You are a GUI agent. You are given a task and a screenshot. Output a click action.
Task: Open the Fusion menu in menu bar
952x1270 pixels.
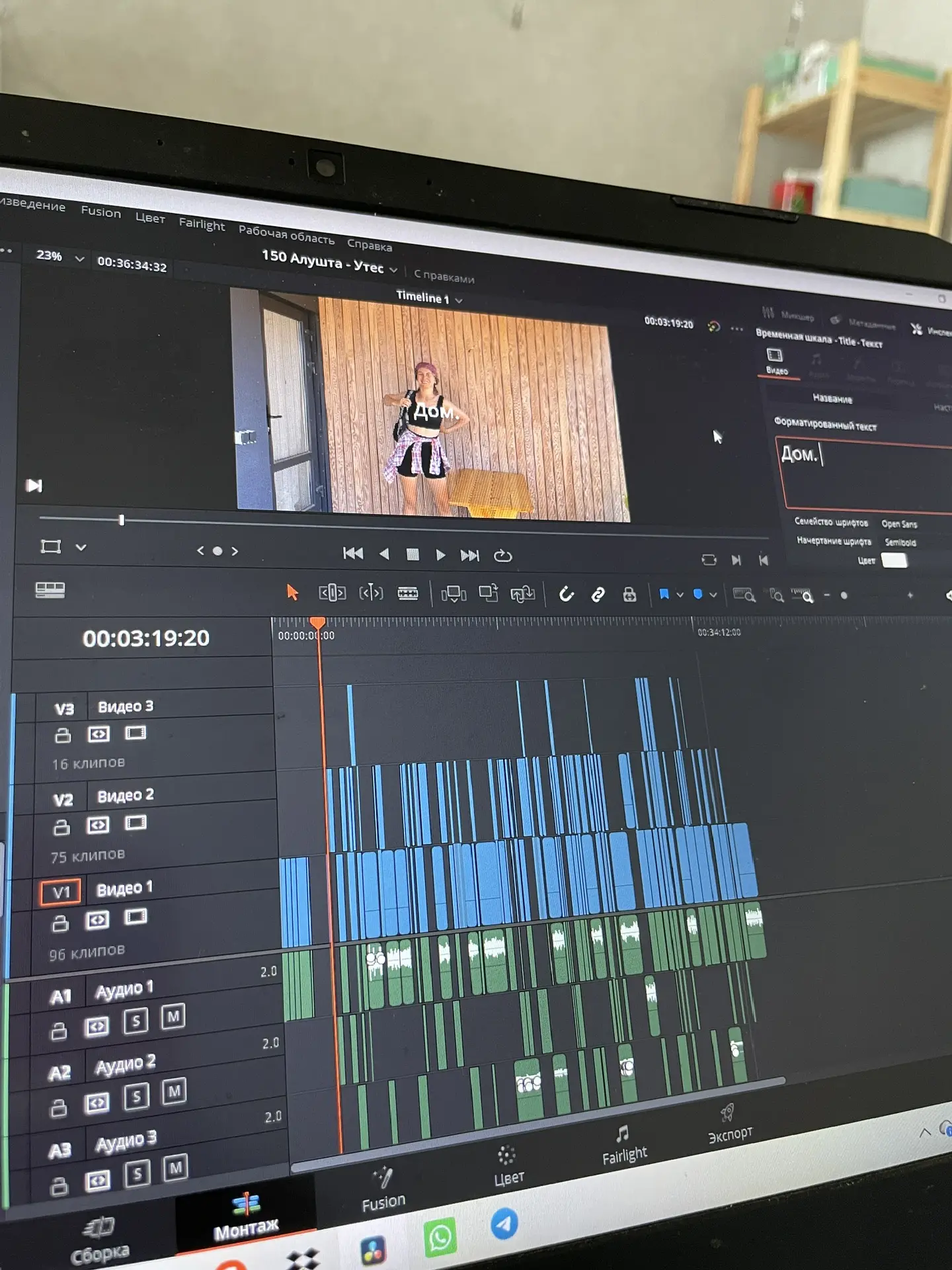point(100,212)
